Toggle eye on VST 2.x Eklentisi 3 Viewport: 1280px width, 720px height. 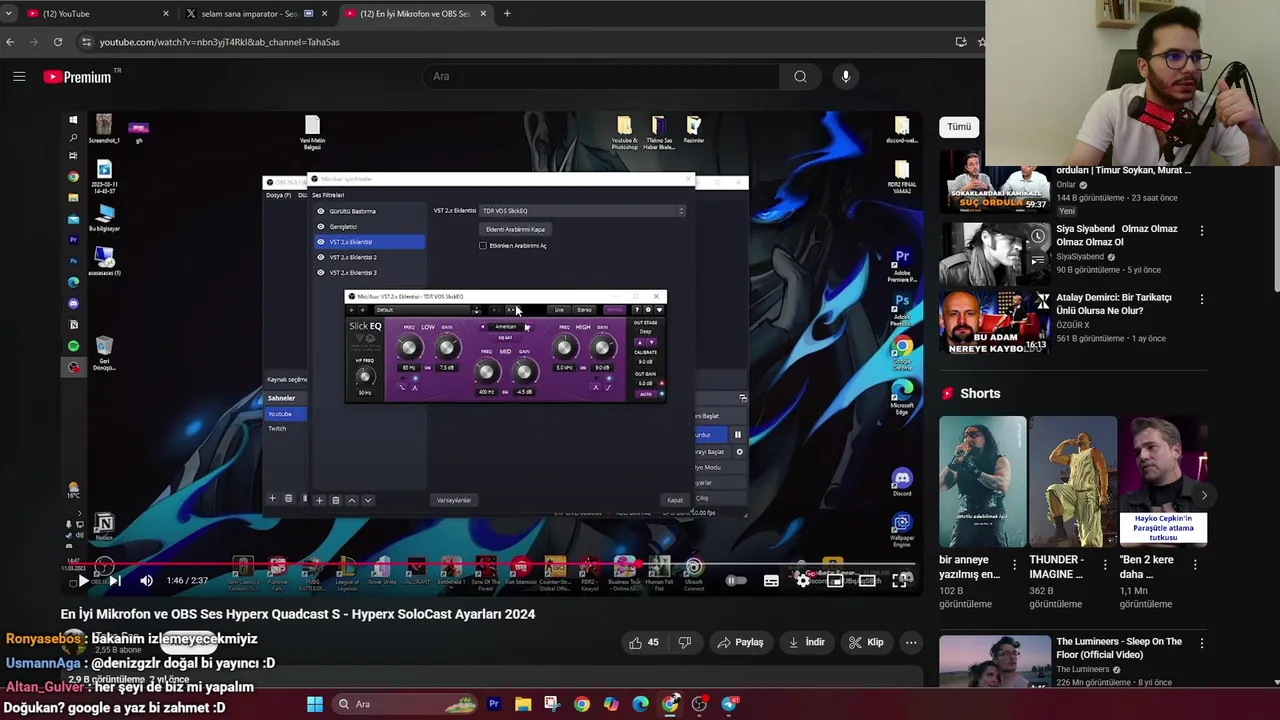pyautogui.click(x=321, y=272)
